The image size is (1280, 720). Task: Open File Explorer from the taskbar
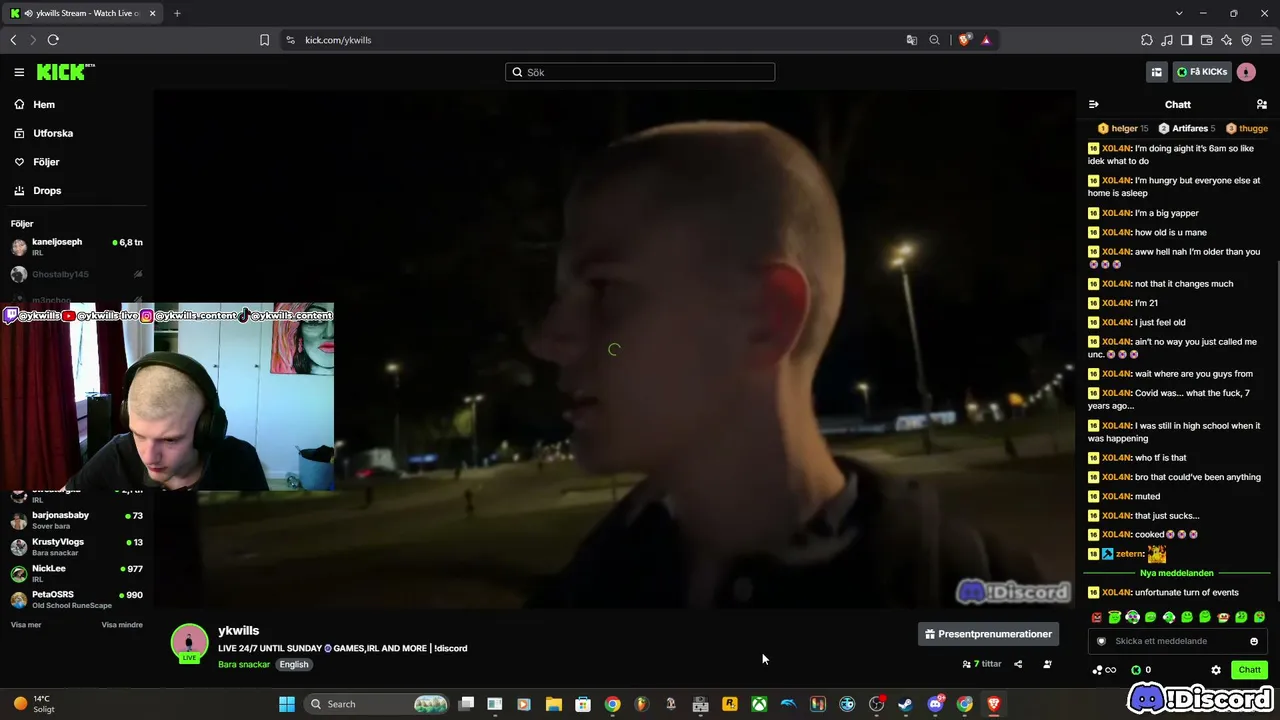[x=553, y=704]
